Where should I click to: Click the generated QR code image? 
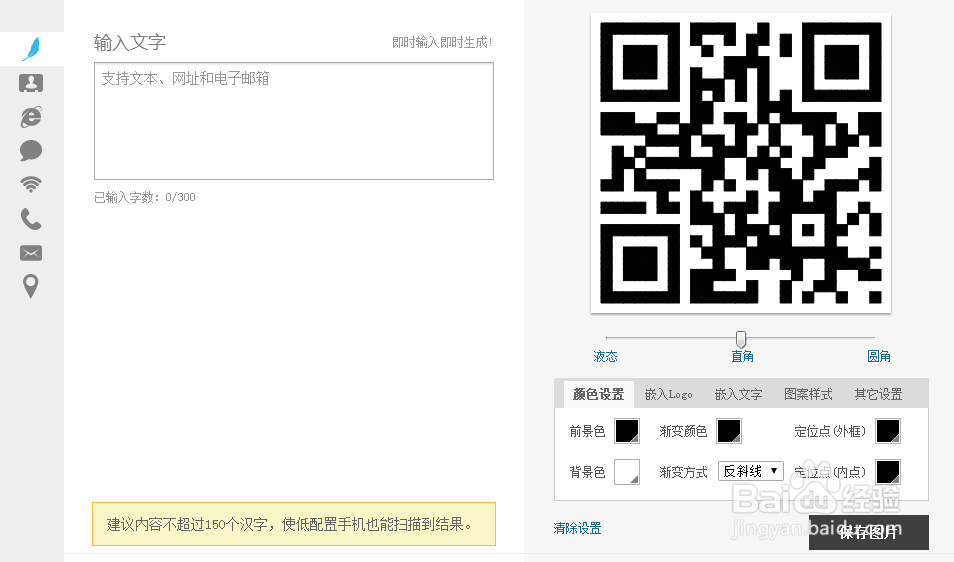tap(740, 163)
